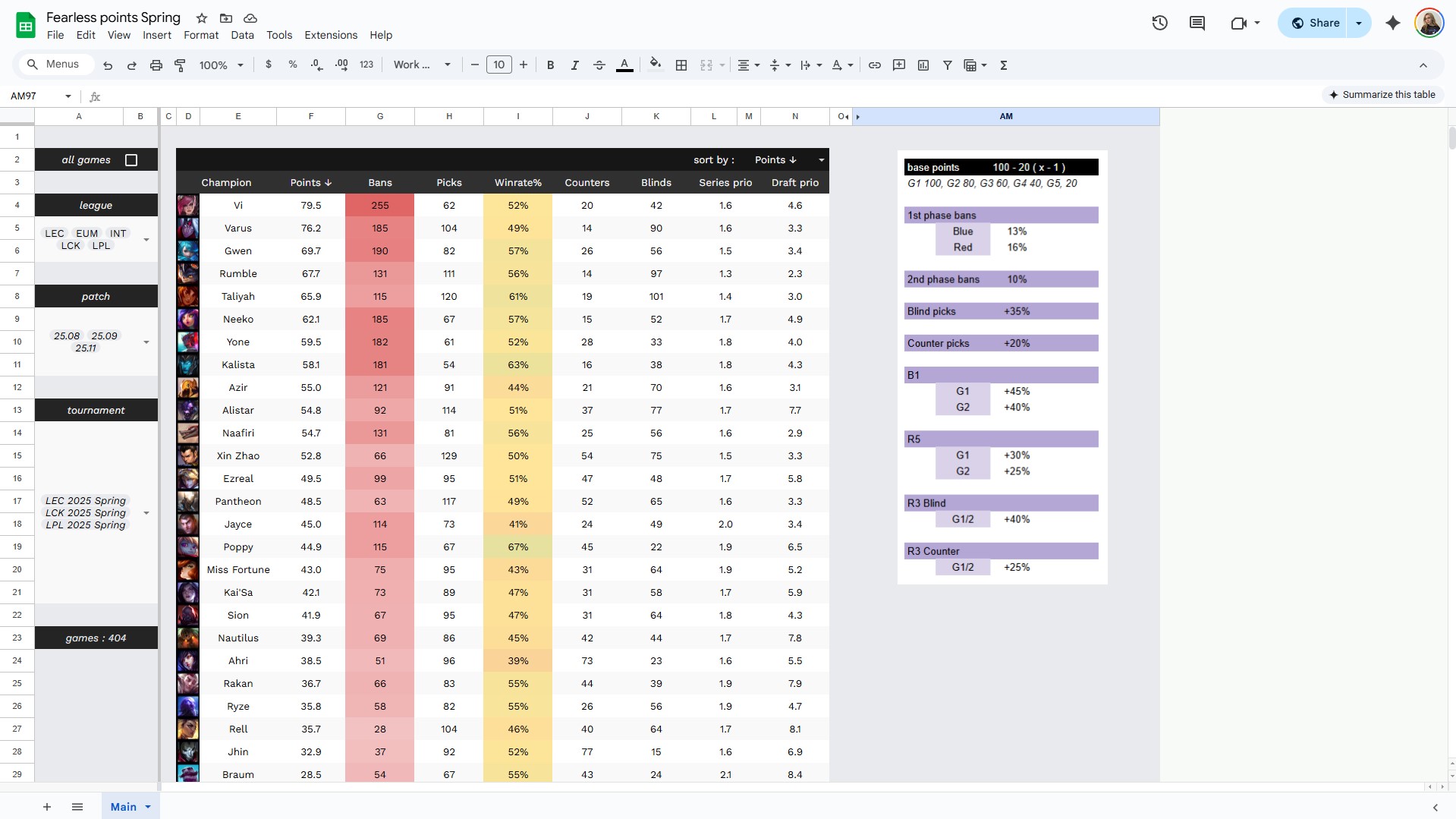
Task: Add a new sheet with plus icon
Action: 47,807
